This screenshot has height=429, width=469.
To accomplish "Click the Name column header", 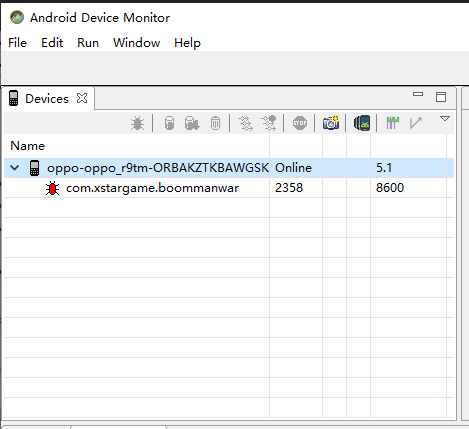I will pos(27,146).
